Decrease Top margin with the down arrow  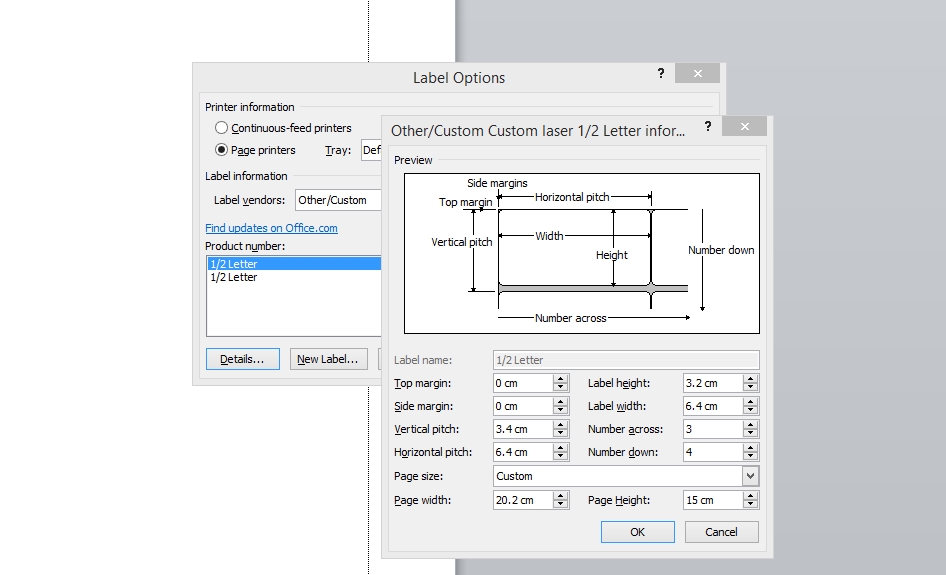(560, 387)
